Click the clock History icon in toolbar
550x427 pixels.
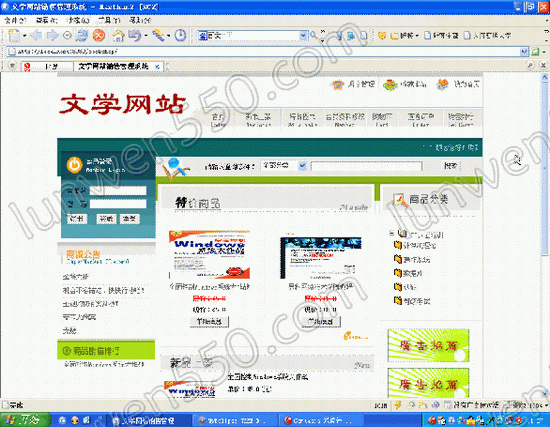(180, 35)
